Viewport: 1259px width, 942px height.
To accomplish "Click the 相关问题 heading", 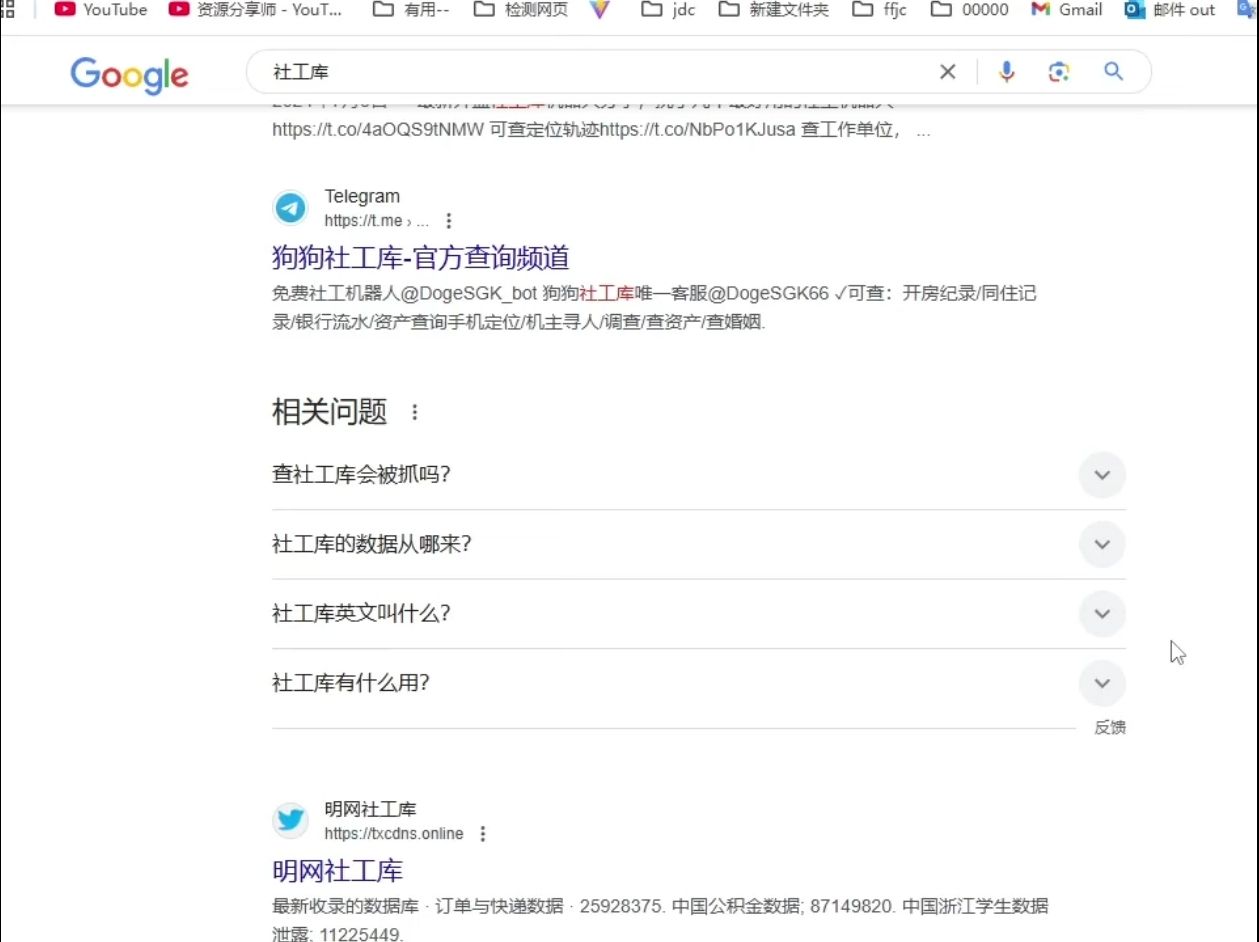I will 329,412.
